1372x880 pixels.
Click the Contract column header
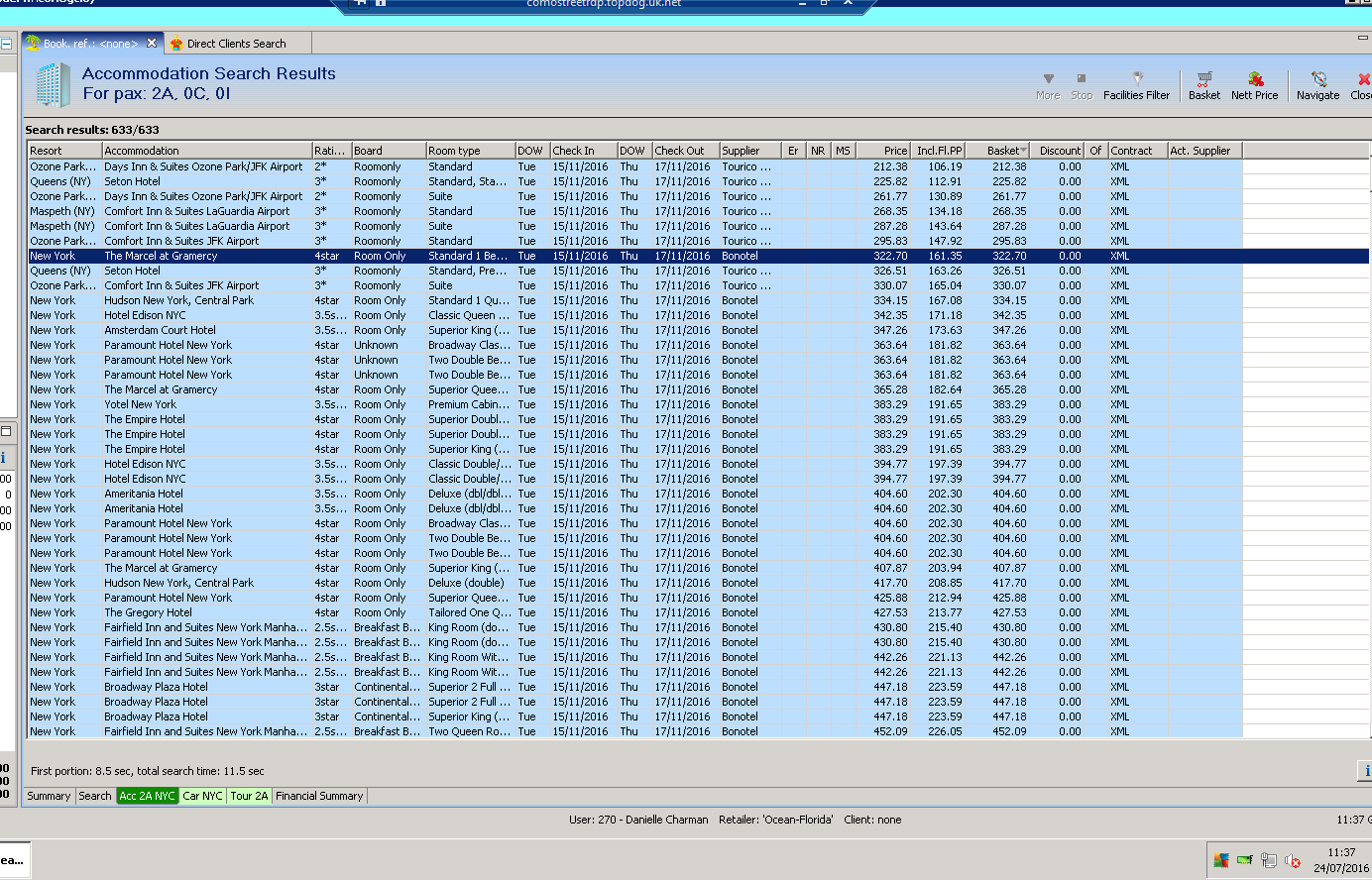tap(1138, 151)
